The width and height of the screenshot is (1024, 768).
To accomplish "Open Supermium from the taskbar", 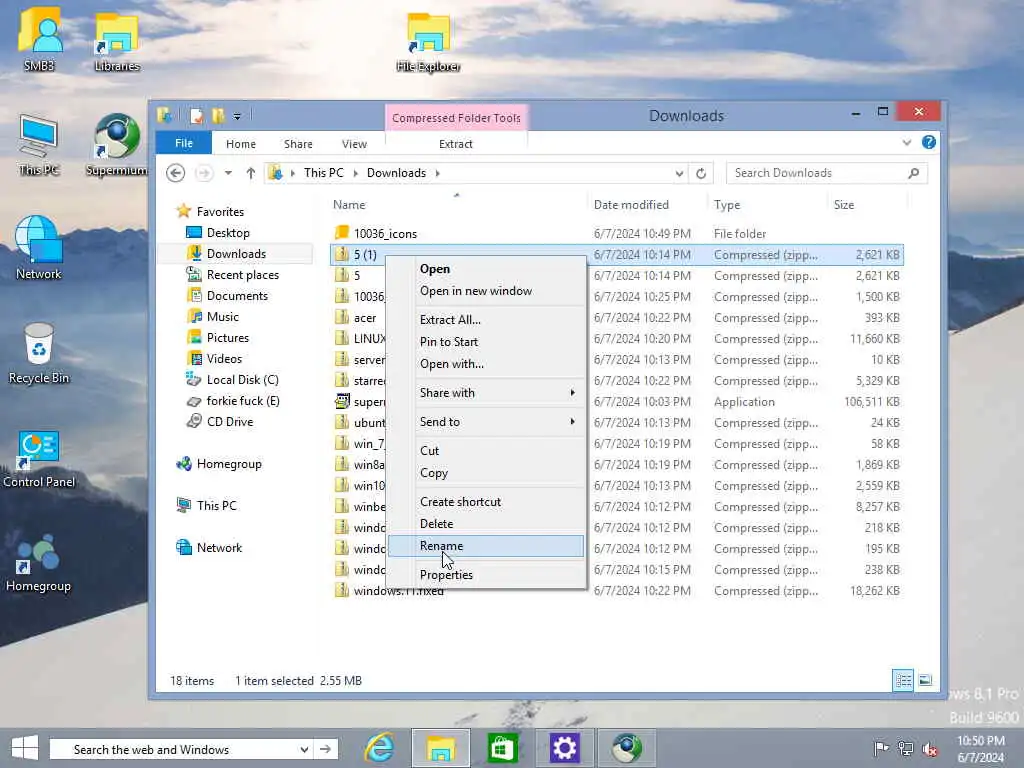I will pos(626,748).
